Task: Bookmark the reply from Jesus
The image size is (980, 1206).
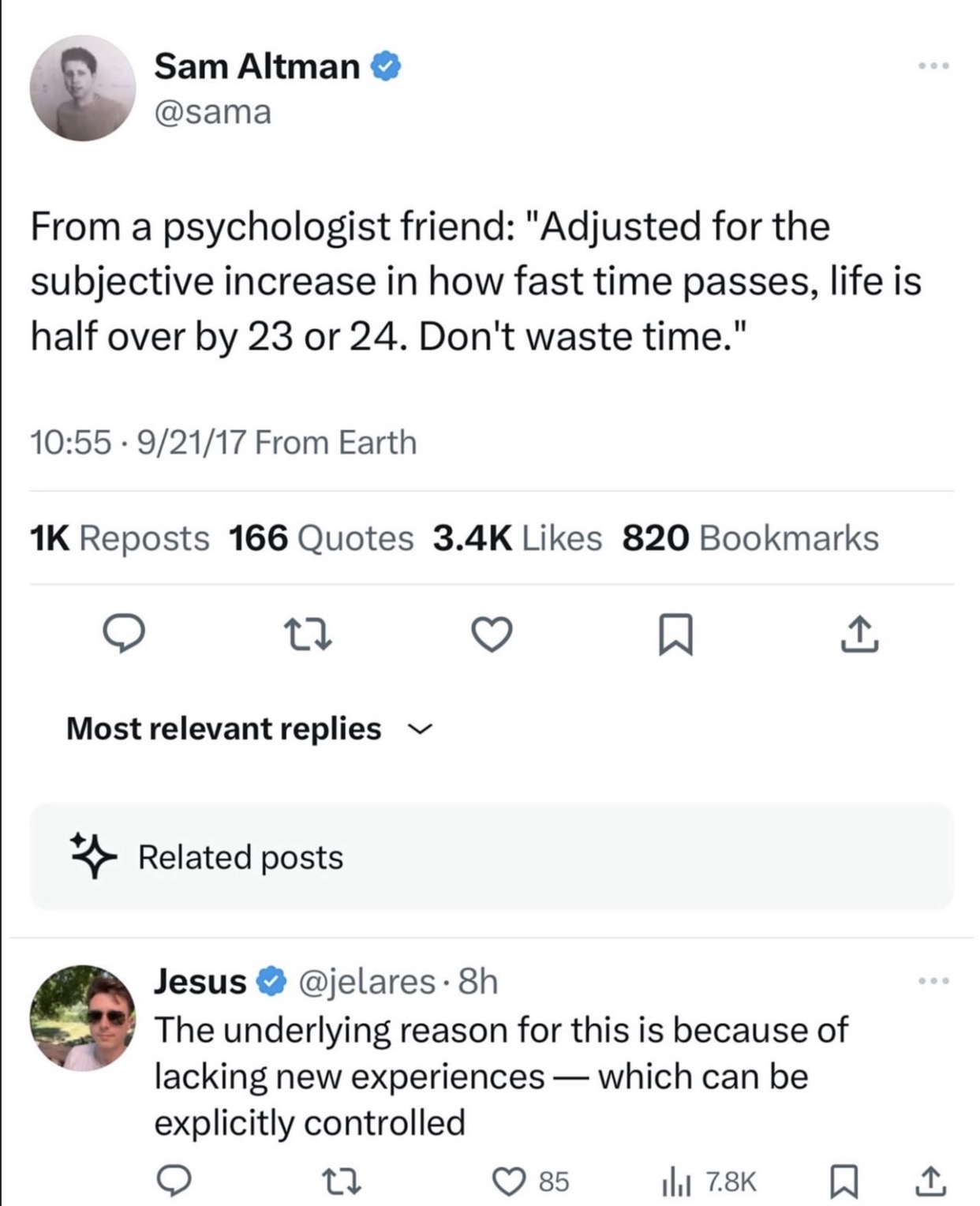Action: click(846, 1181)
